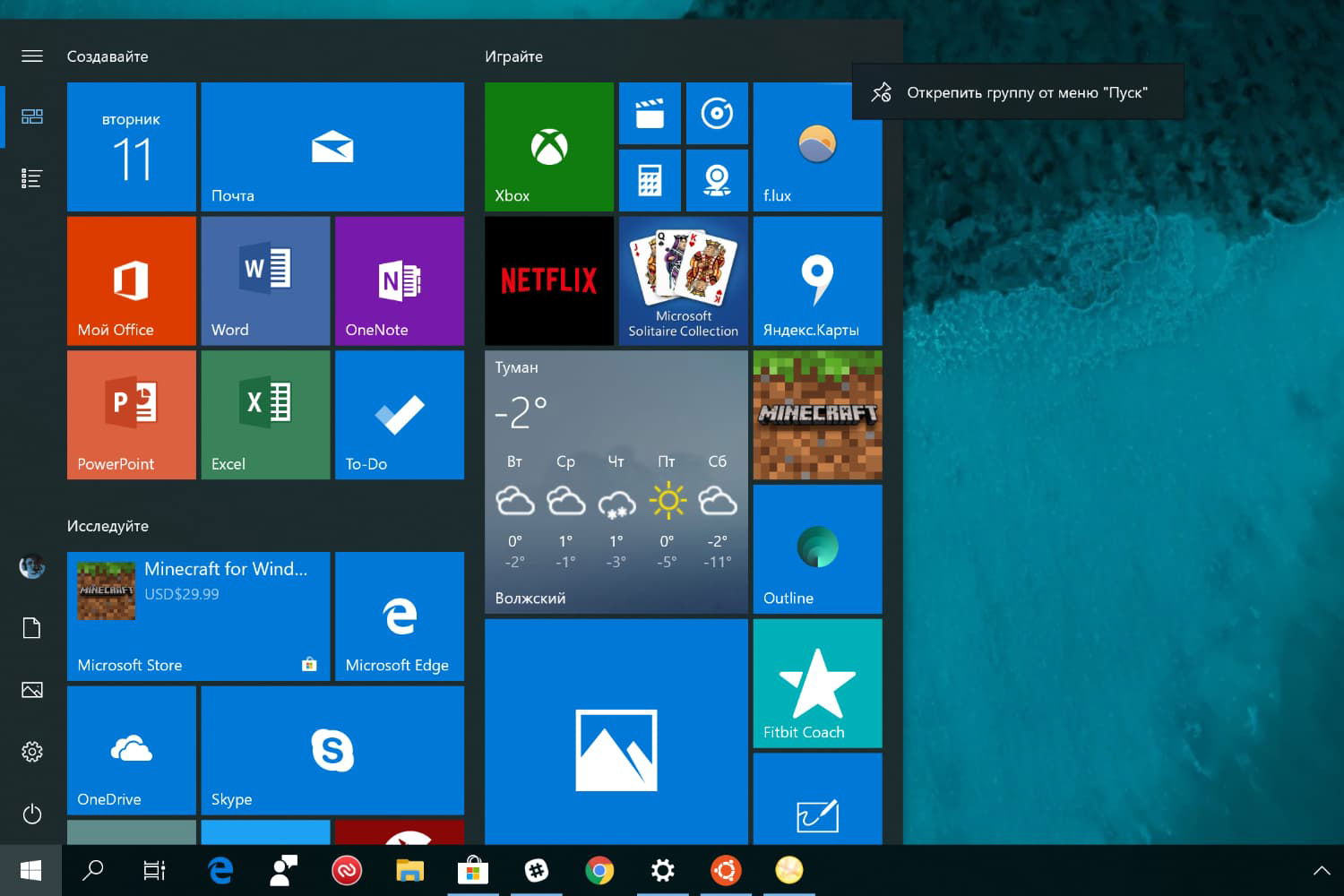Open the Xbox tile
This screenshot has height=896, width=1344.
[x=548, y=147]
